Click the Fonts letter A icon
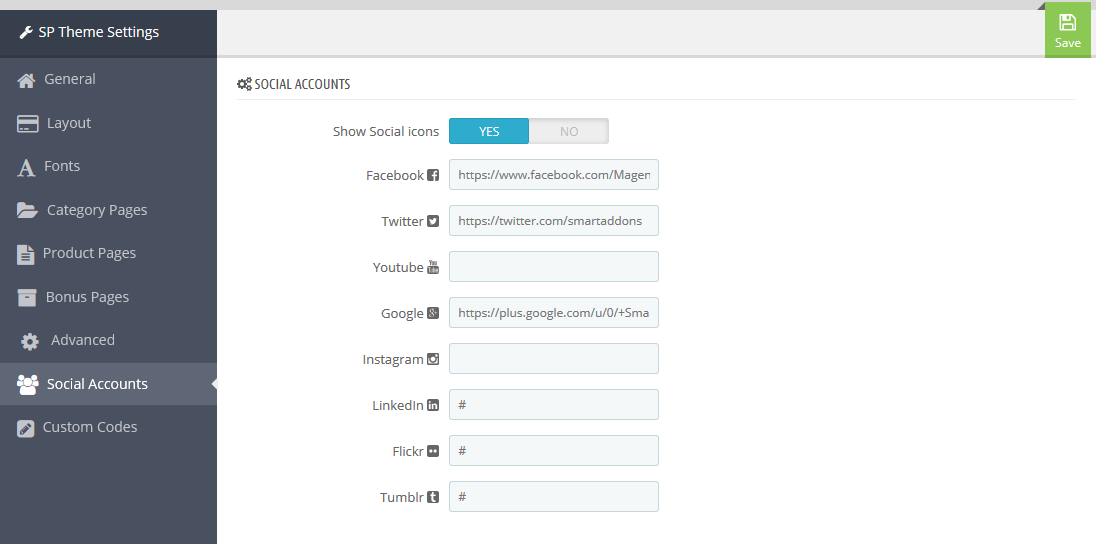1096x544 pixels. [26, 168]
